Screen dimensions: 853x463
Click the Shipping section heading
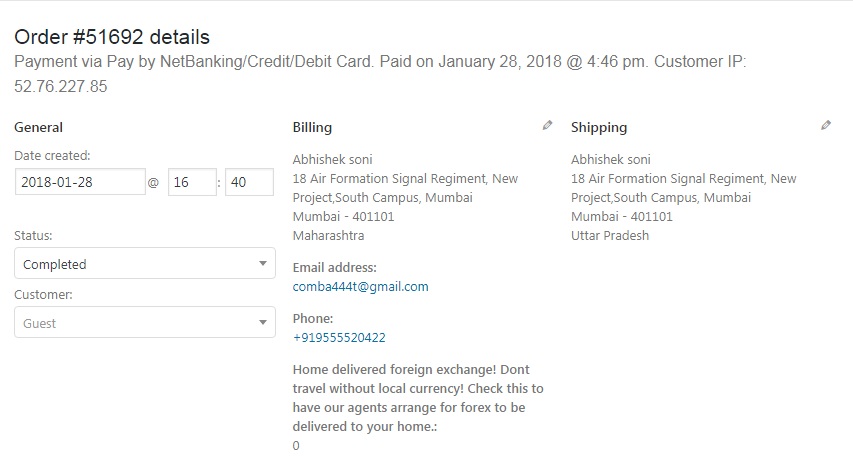[599, 127]
